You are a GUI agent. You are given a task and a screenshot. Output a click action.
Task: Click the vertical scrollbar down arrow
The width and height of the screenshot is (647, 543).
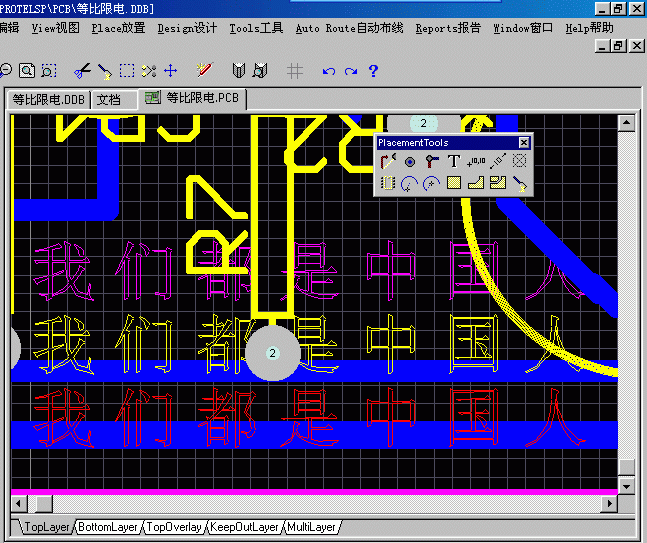click(627, 485)
